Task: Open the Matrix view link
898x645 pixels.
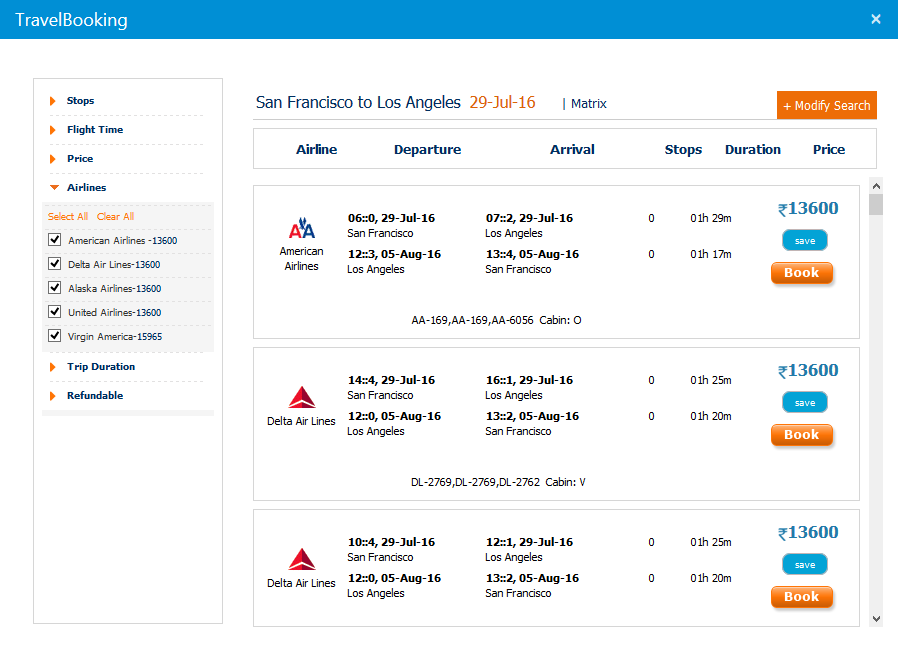Action: (588, 104)
